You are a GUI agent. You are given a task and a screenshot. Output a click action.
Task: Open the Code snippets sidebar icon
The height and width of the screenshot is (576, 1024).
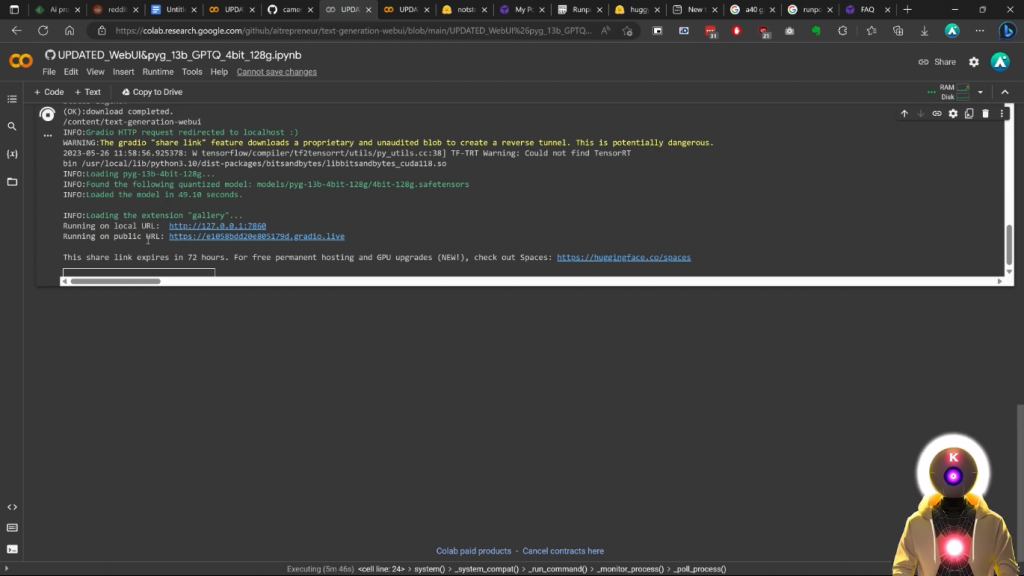[x=12, y=507]
